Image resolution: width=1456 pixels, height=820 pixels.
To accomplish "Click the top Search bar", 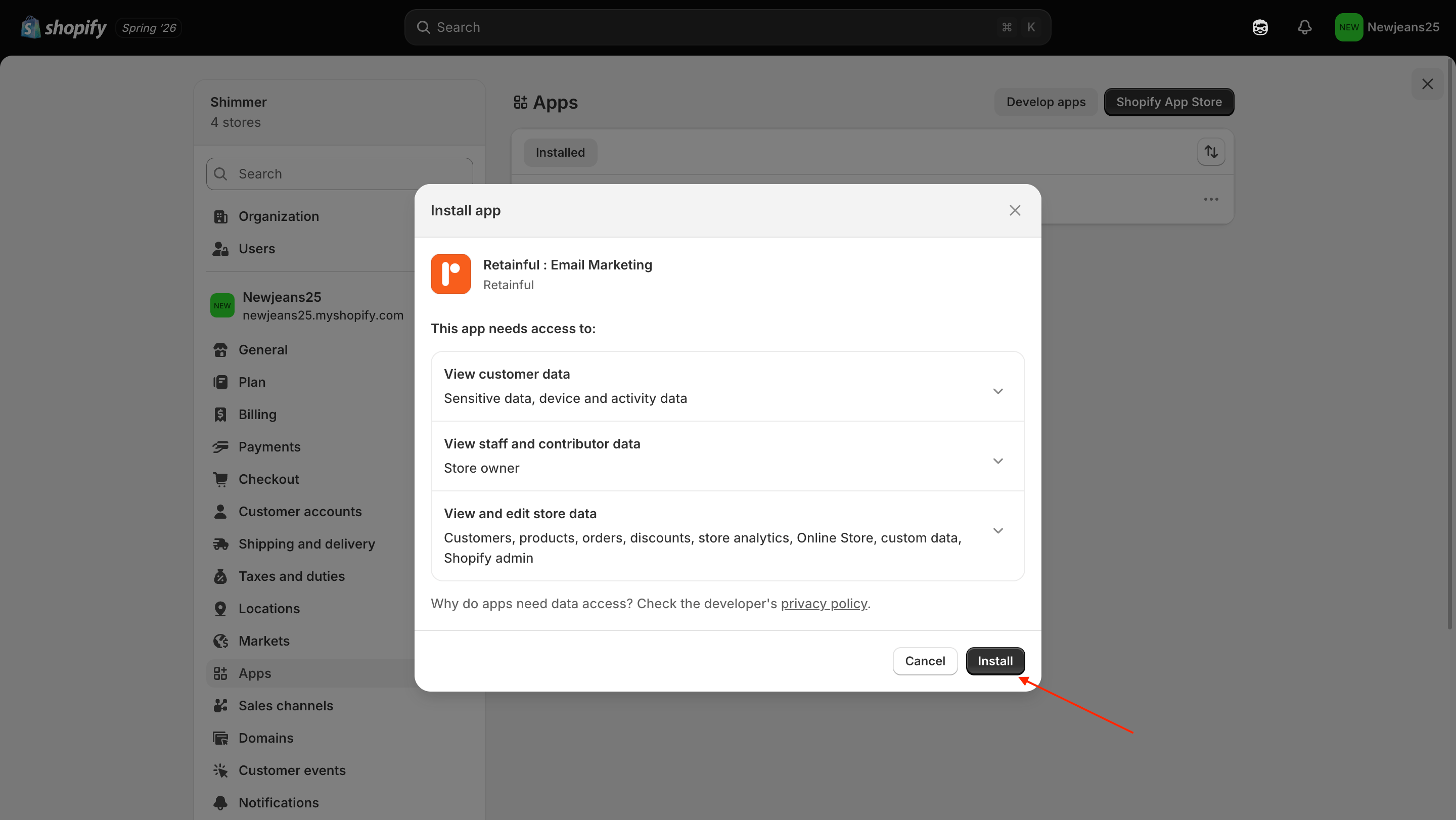I will (x=727, y=27).
